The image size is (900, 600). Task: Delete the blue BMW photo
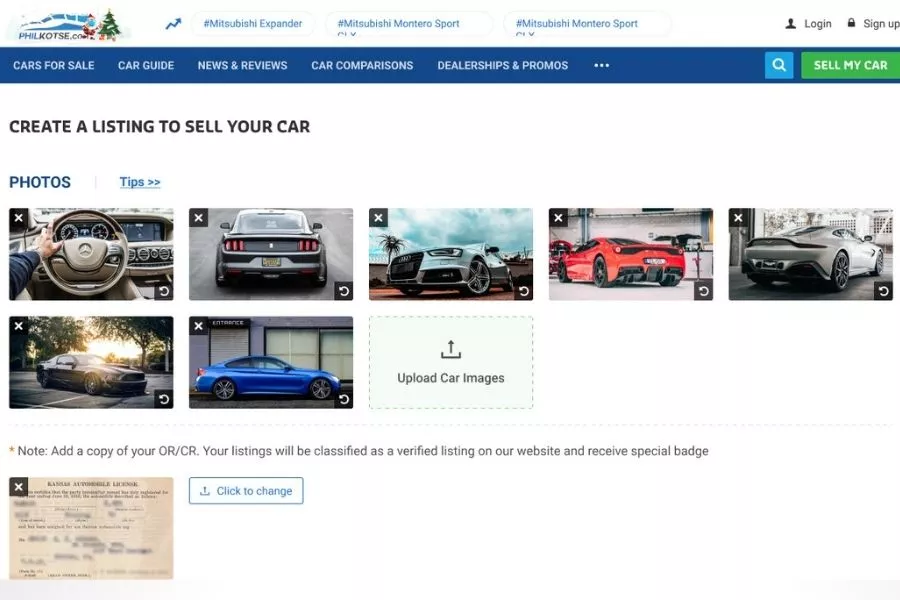(x=197, y=325)
